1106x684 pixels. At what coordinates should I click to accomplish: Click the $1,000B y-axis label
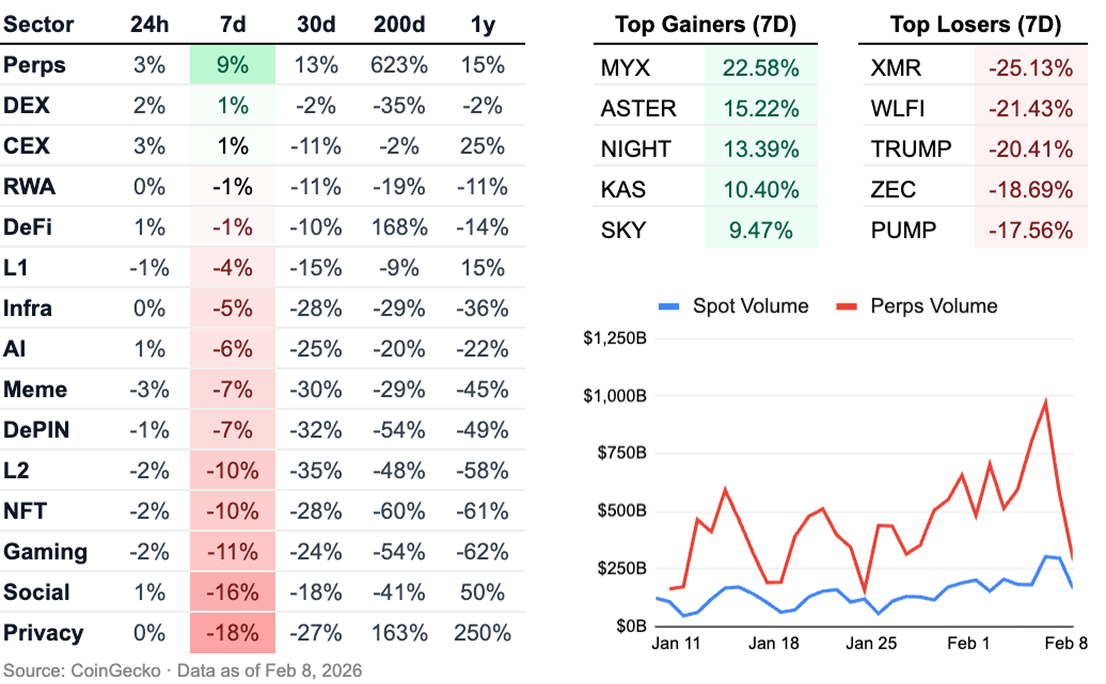614,396
